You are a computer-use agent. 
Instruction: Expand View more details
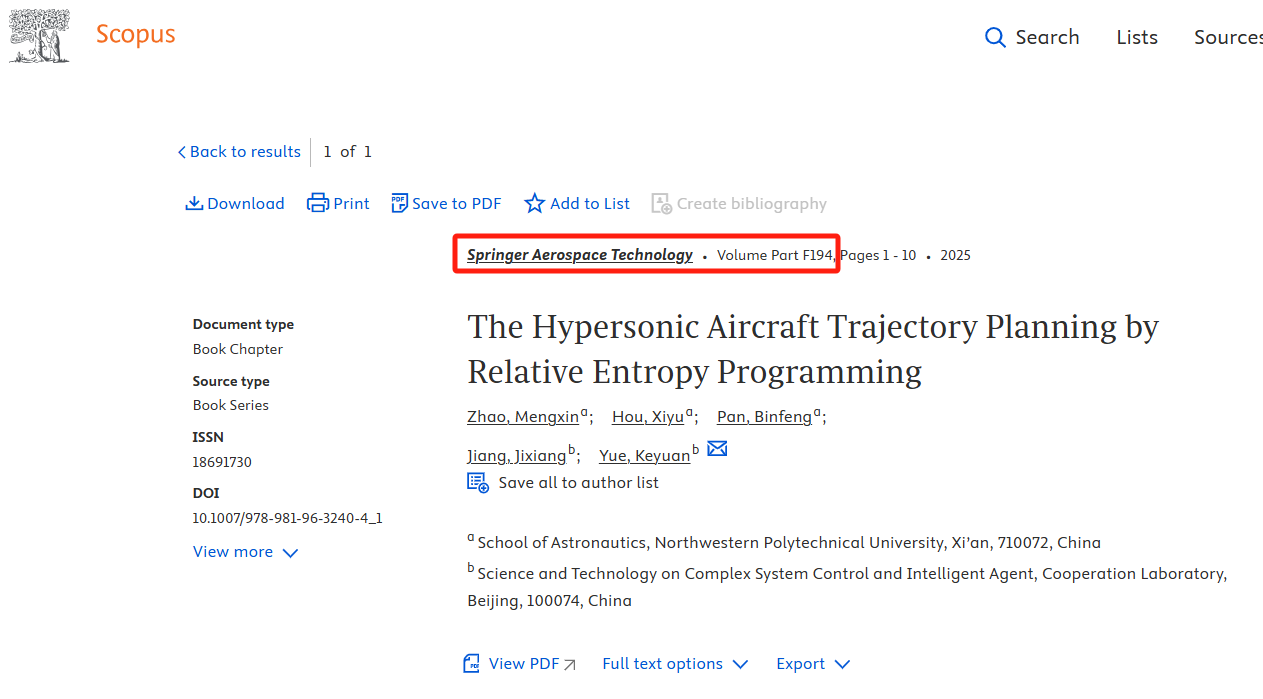tap(245, 552)
